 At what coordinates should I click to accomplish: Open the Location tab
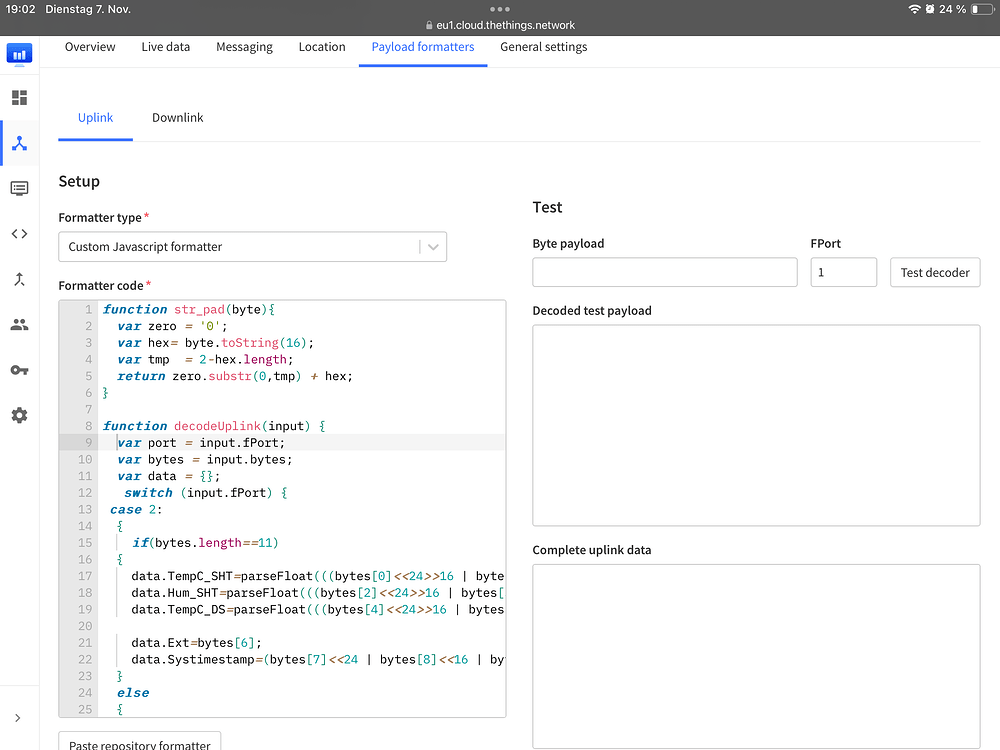point(322,47)
